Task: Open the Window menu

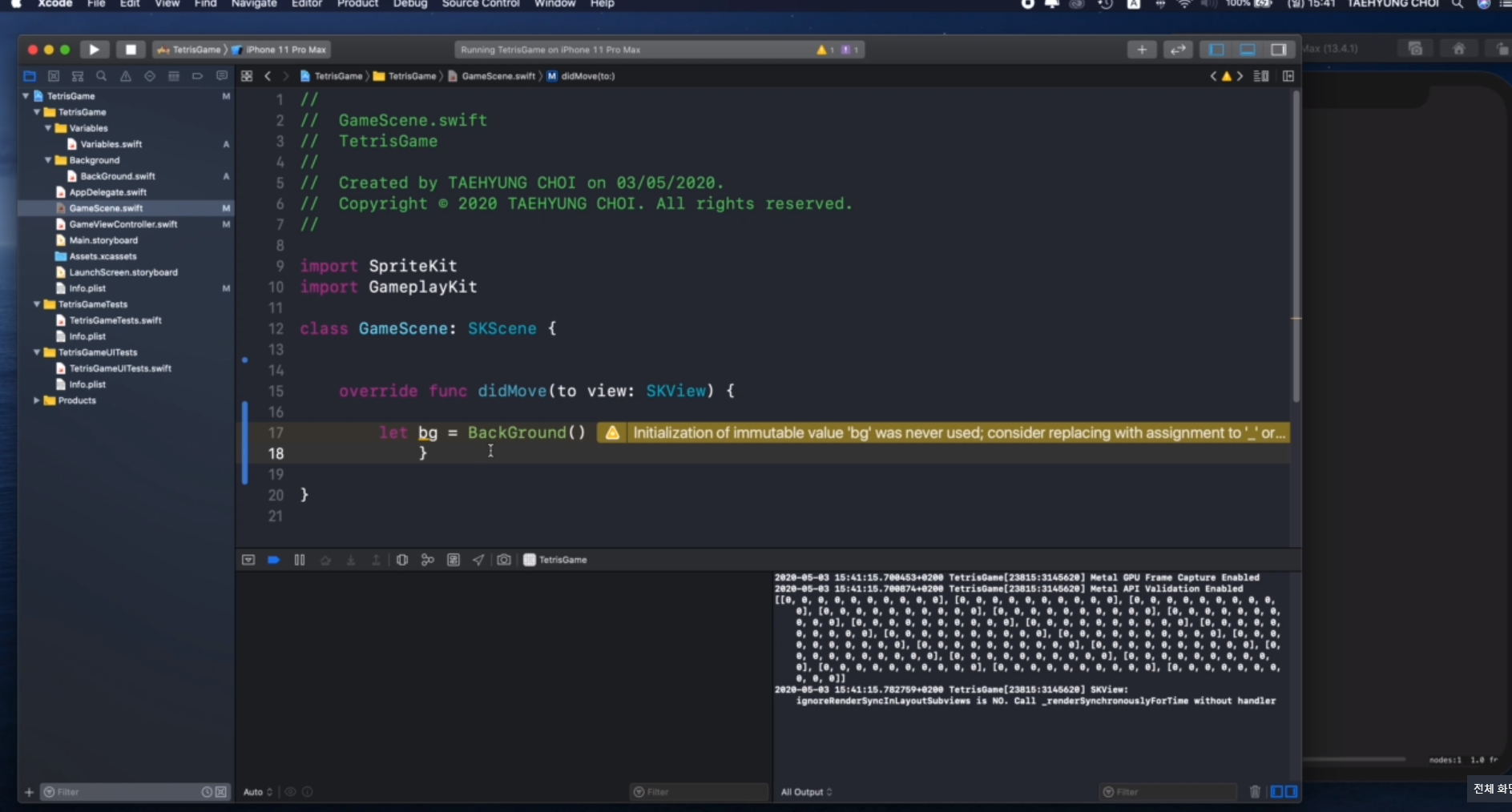Action: click(x=555, y=4)
